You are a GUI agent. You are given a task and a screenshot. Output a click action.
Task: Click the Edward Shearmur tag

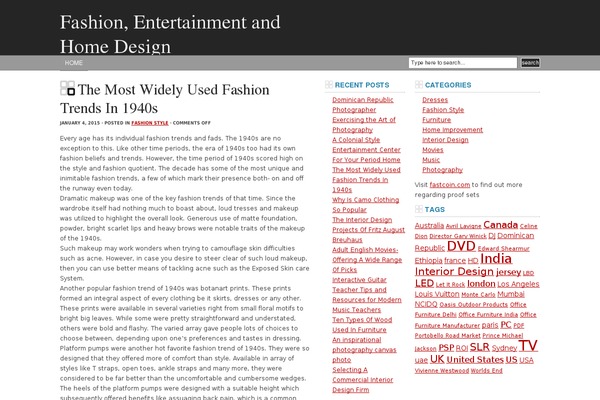(x=504, y=248)
